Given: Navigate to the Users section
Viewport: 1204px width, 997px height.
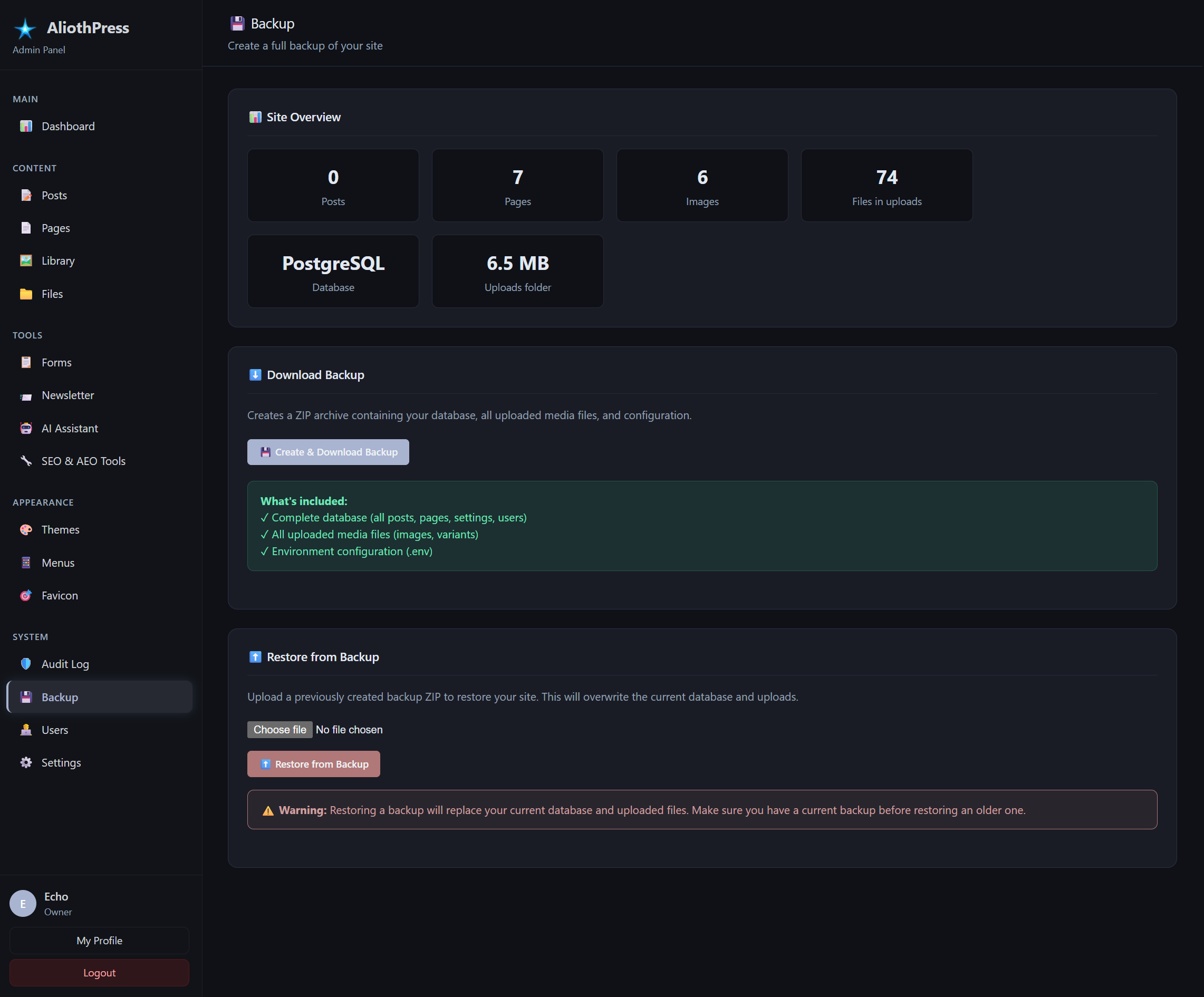Looking at the screenshot, I should [54, 730].
